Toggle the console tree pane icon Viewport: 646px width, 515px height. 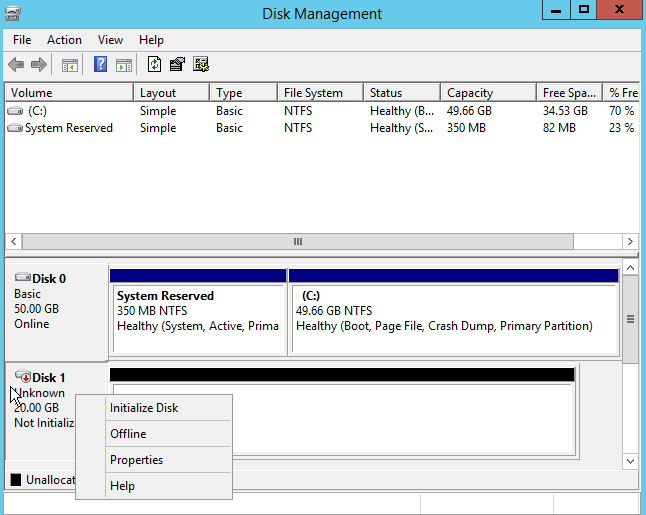[x=70, y=65]
